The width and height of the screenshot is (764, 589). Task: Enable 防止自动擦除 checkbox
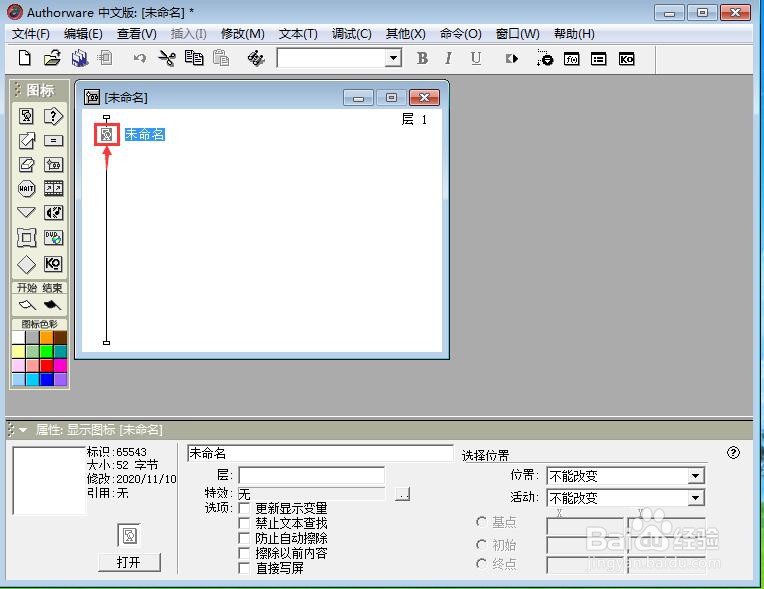[x=244, y=538]
